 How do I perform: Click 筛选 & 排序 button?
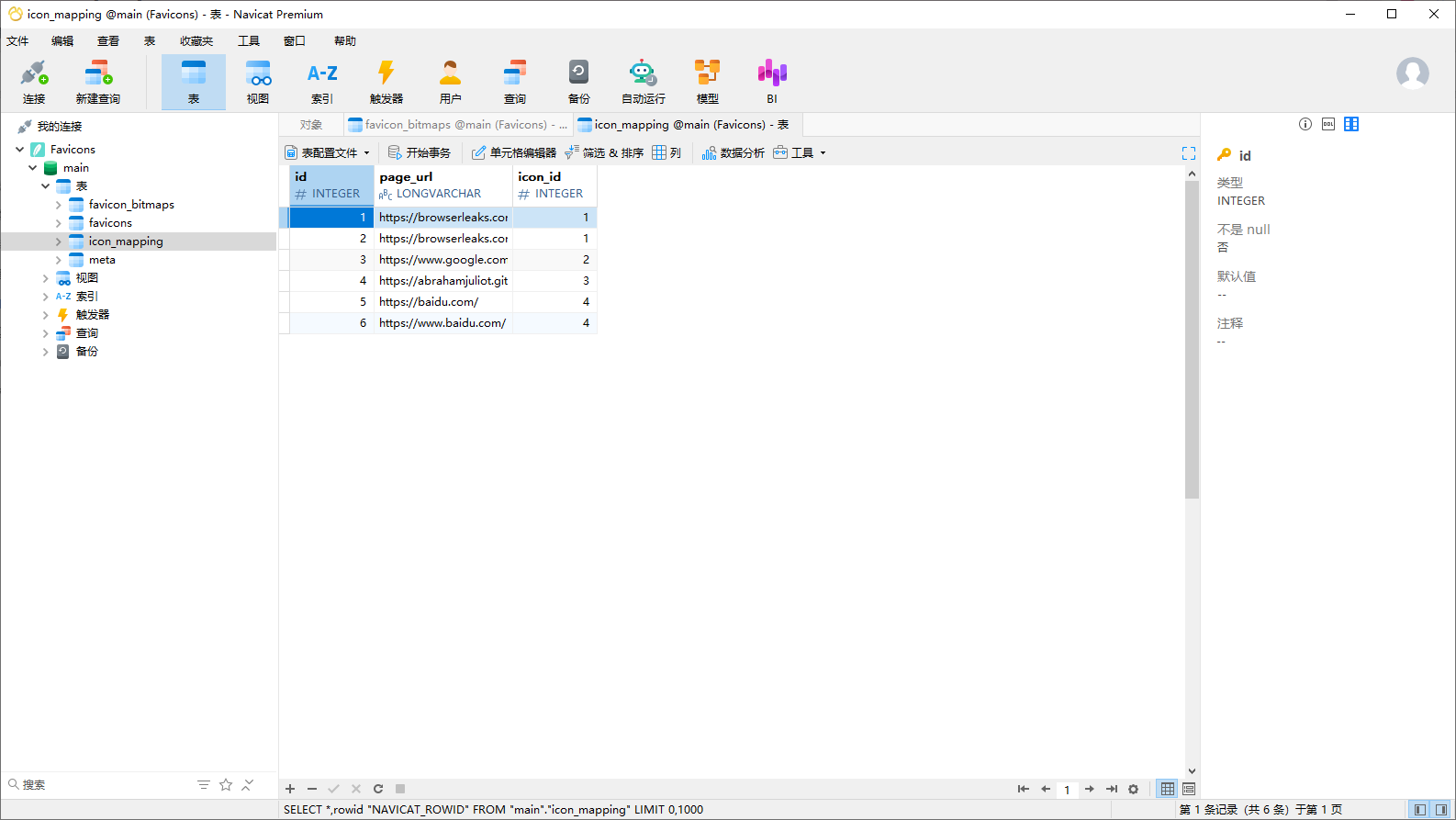pyautogui.click(x=604, y=153)
